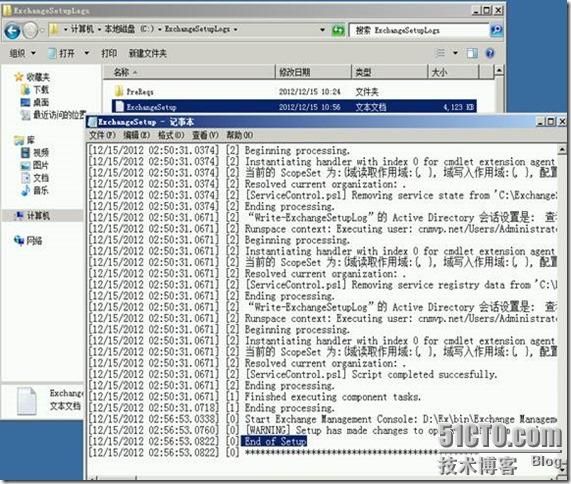Image resolution: width=571 pixels, height=484 pixels.
Task: Click the Explorer forward navigation arrow
Action: [30, 31]
